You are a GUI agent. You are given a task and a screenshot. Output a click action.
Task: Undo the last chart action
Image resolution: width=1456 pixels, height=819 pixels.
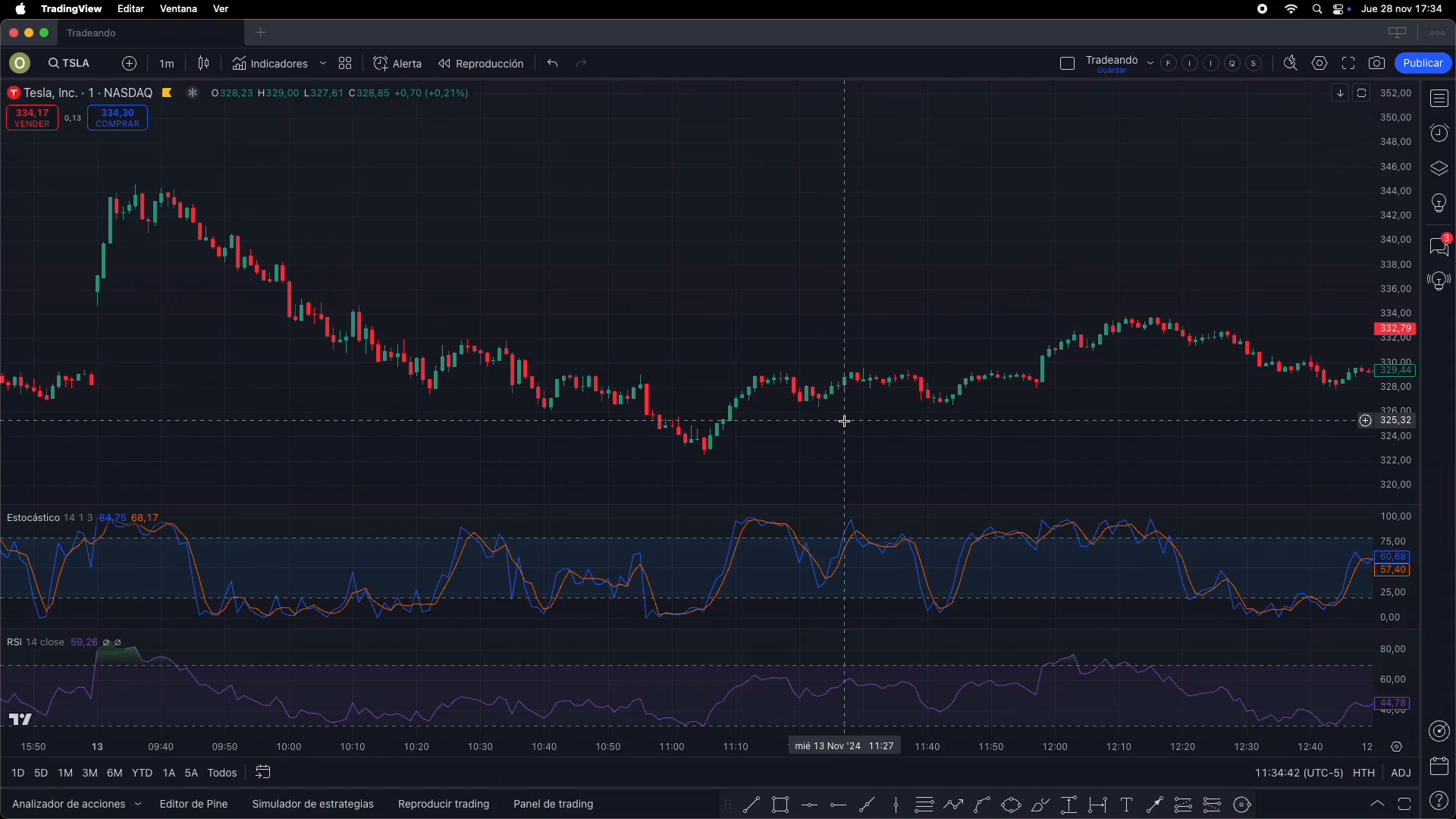tap(553, 64)
